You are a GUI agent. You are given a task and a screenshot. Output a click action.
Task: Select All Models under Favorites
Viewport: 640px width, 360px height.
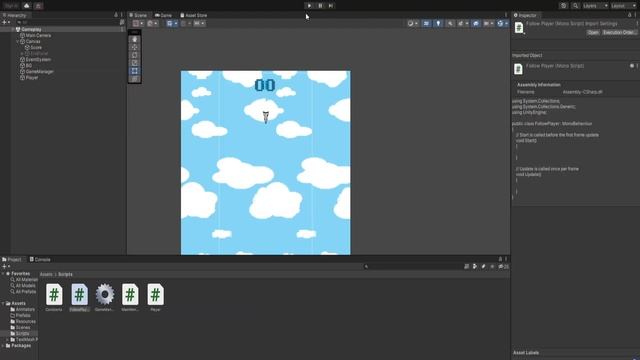click(x=24, y=286)
